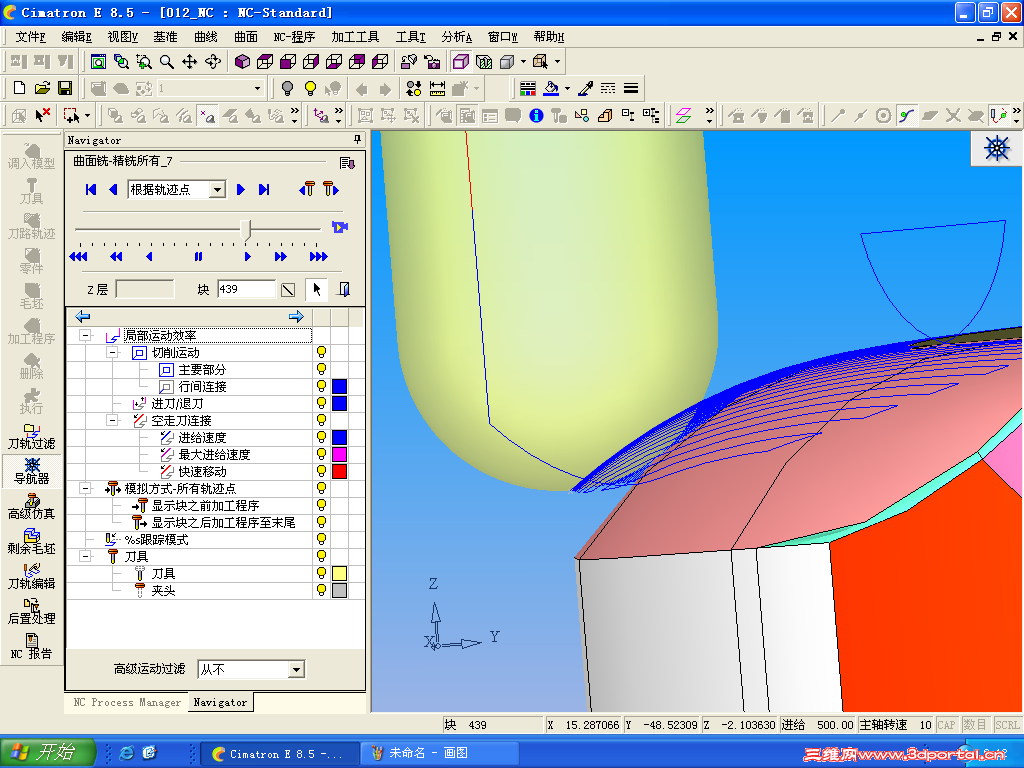Collapse the 模拟方式-所有轨迹点 tree node
The width and height of the screenshot is (1024, 768).
coord(85,488)
